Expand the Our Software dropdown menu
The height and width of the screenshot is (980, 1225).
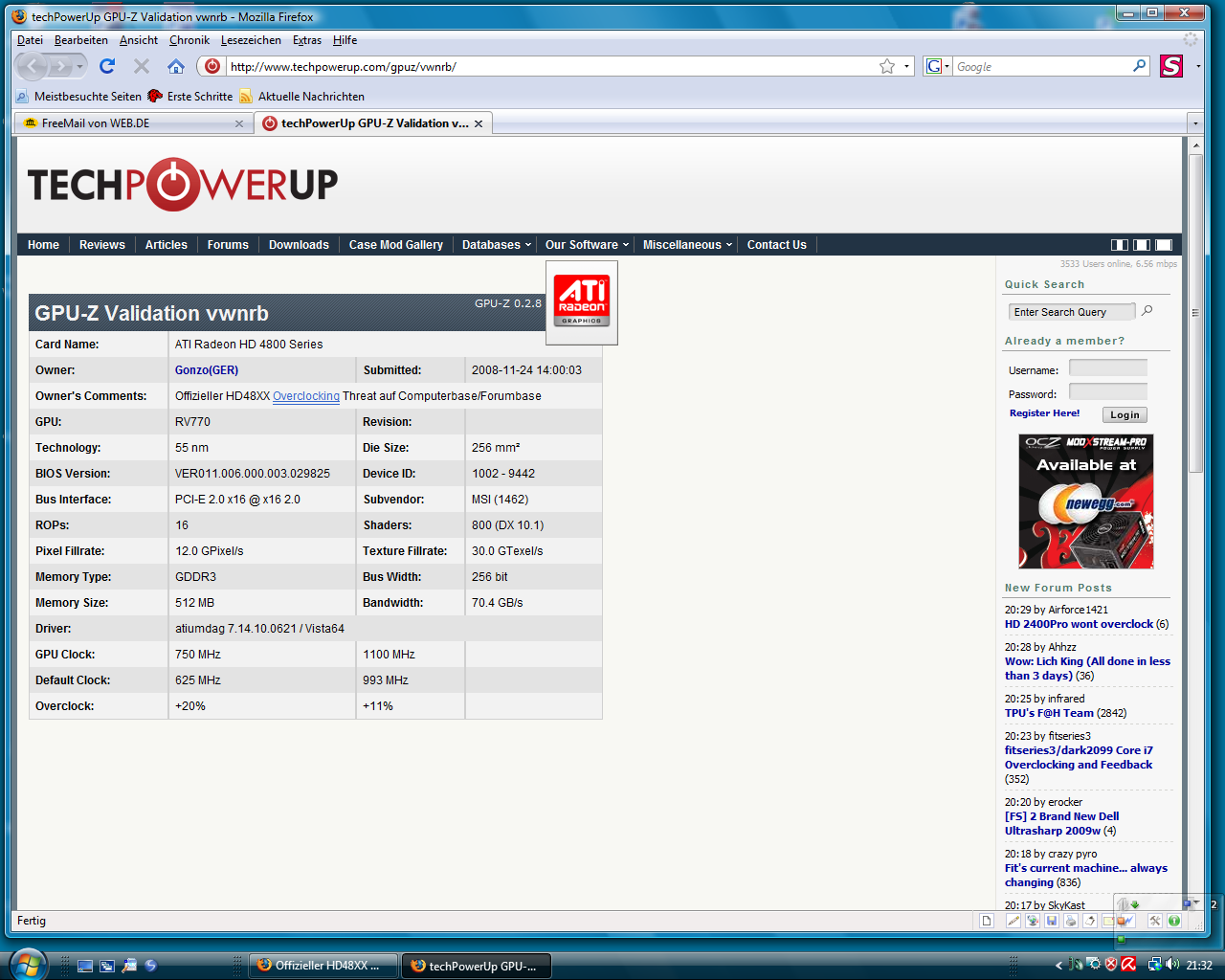587,245
